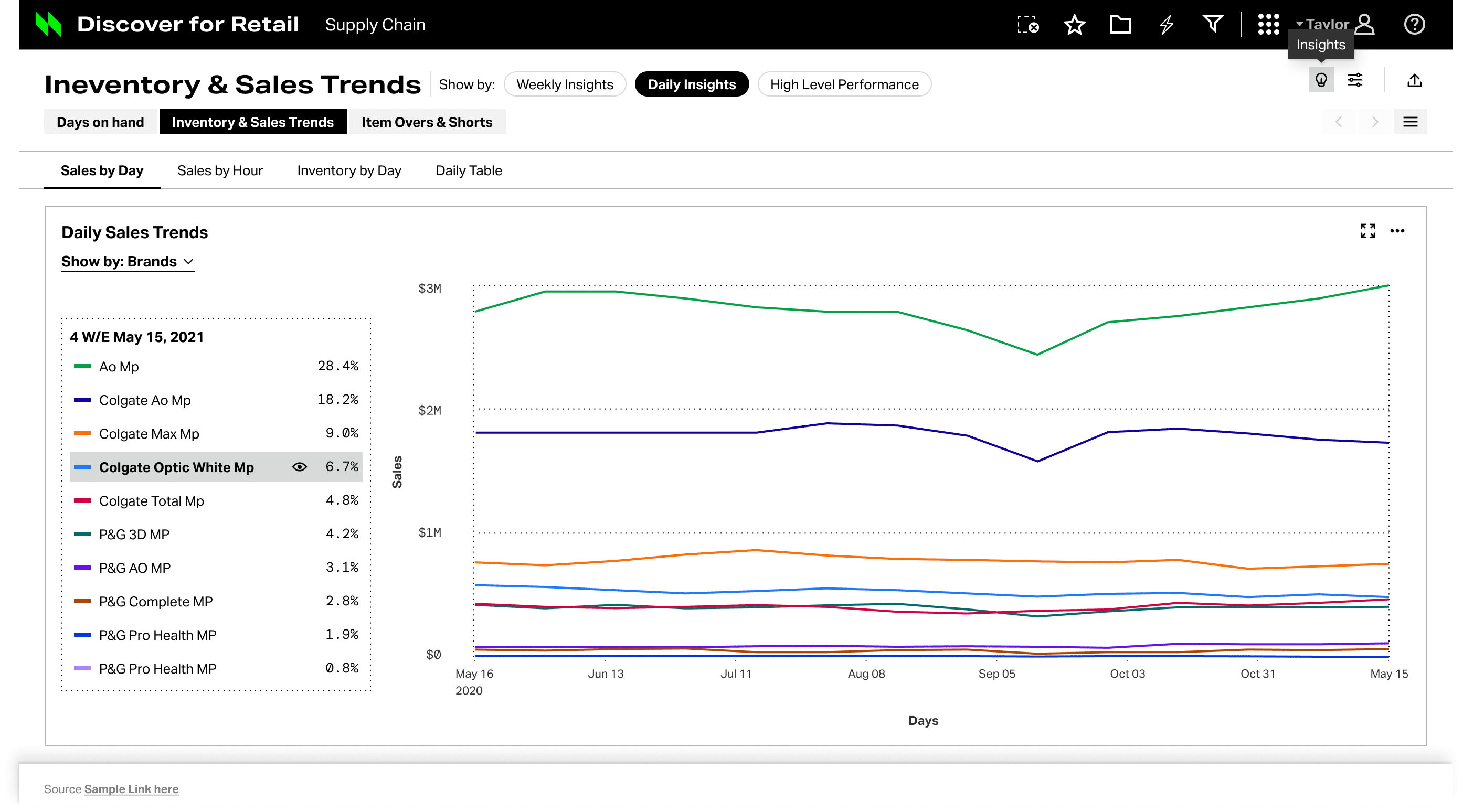1463x812 pixels.
Task: Switch to Sales by Hour tab
Action: [220, 170]
